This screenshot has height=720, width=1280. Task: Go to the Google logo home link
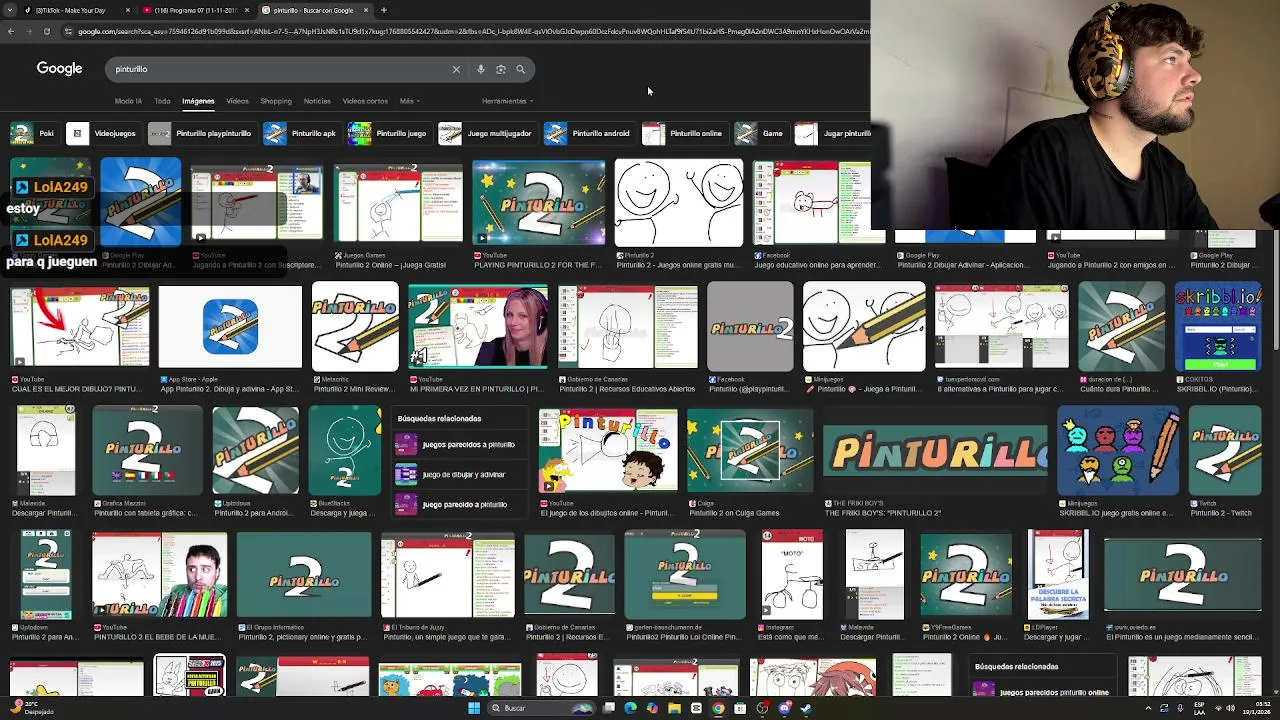click(x=59, y=68)
